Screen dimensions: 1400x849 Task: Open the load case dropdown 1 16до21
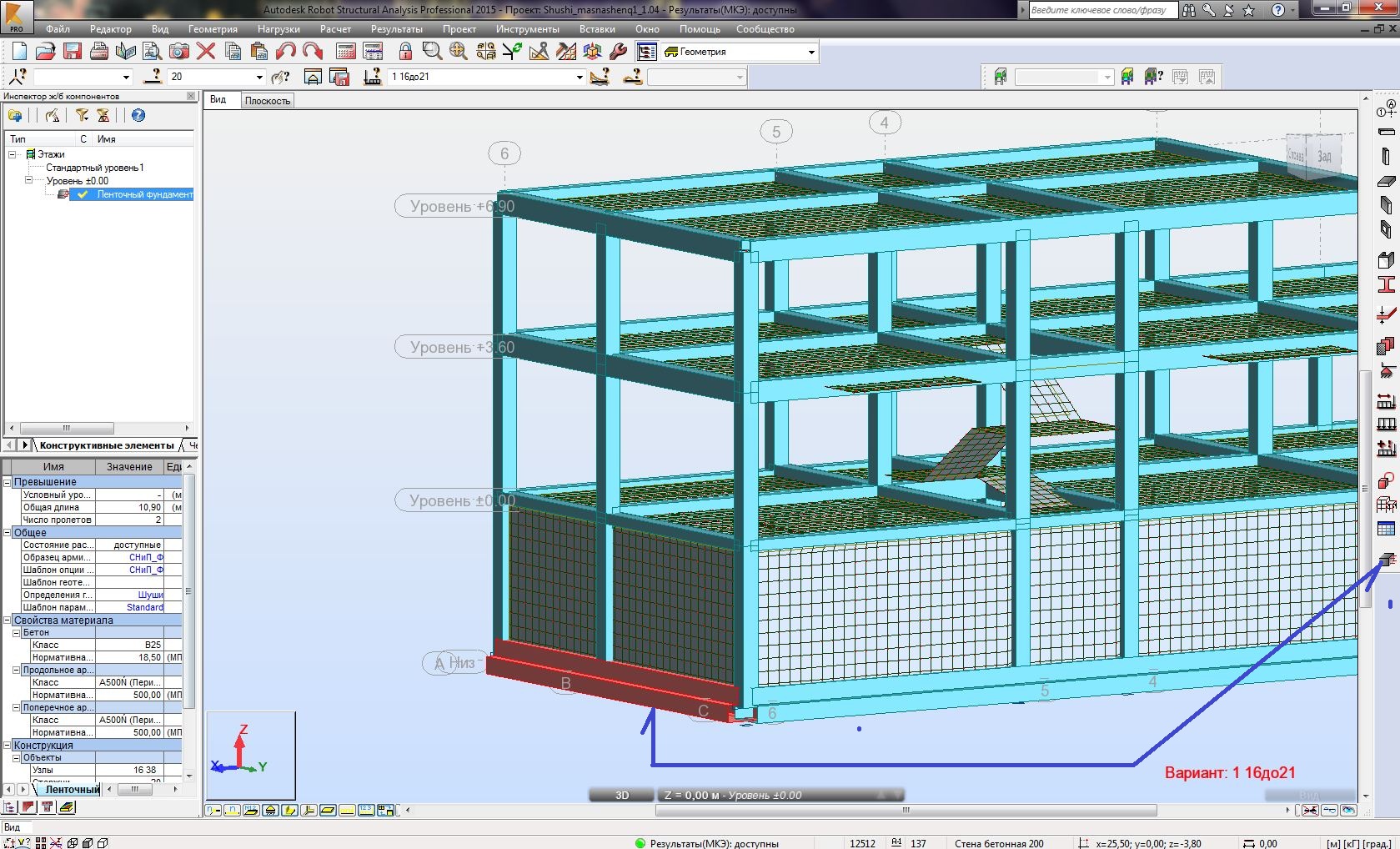(580, 78)
